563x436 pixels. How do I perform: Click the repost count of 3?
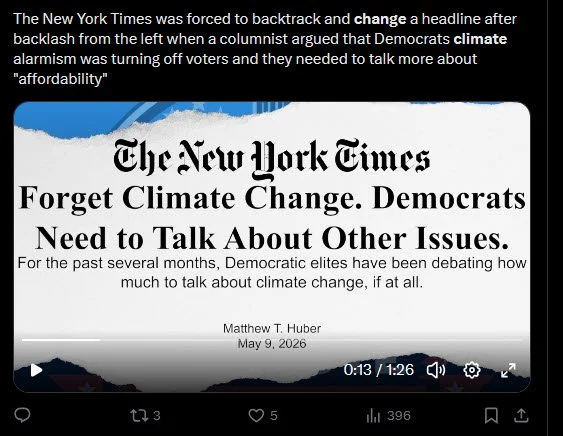[x=157, y=416]
